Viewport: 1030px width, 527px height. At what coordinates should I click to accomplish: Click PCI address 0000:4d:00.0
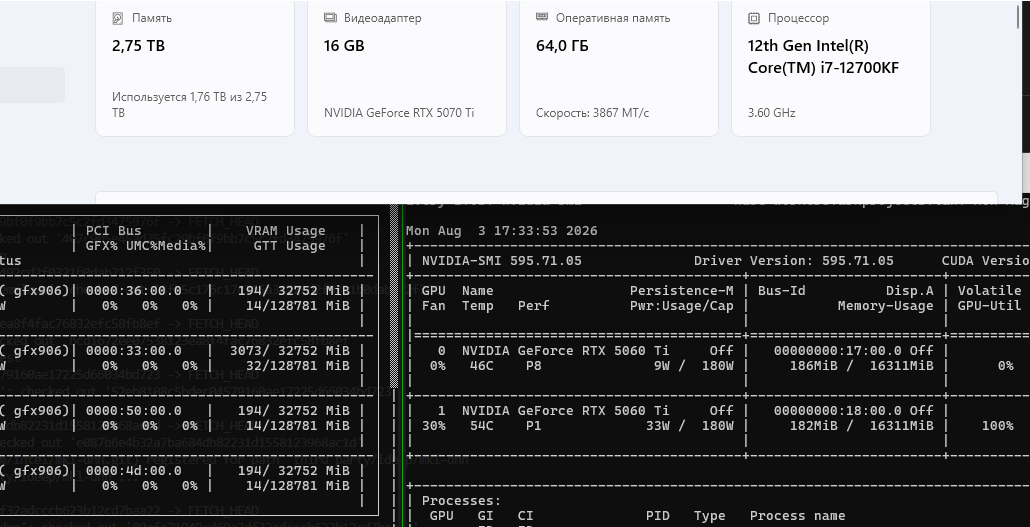[x=133, y=471]
